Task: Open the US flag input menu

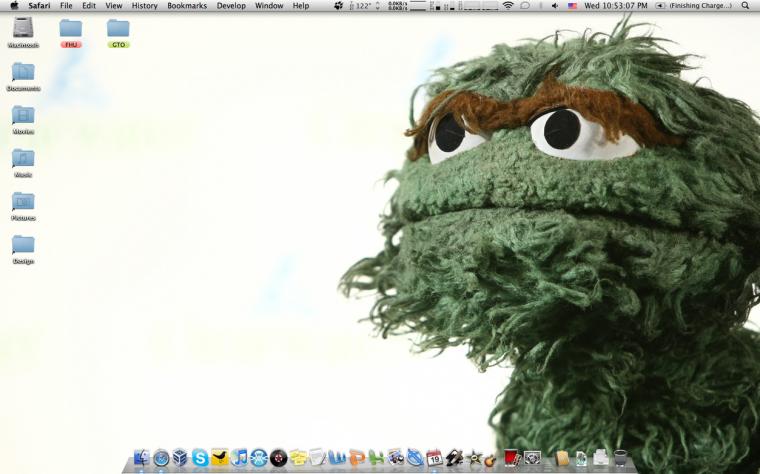Action: point(572,6)
